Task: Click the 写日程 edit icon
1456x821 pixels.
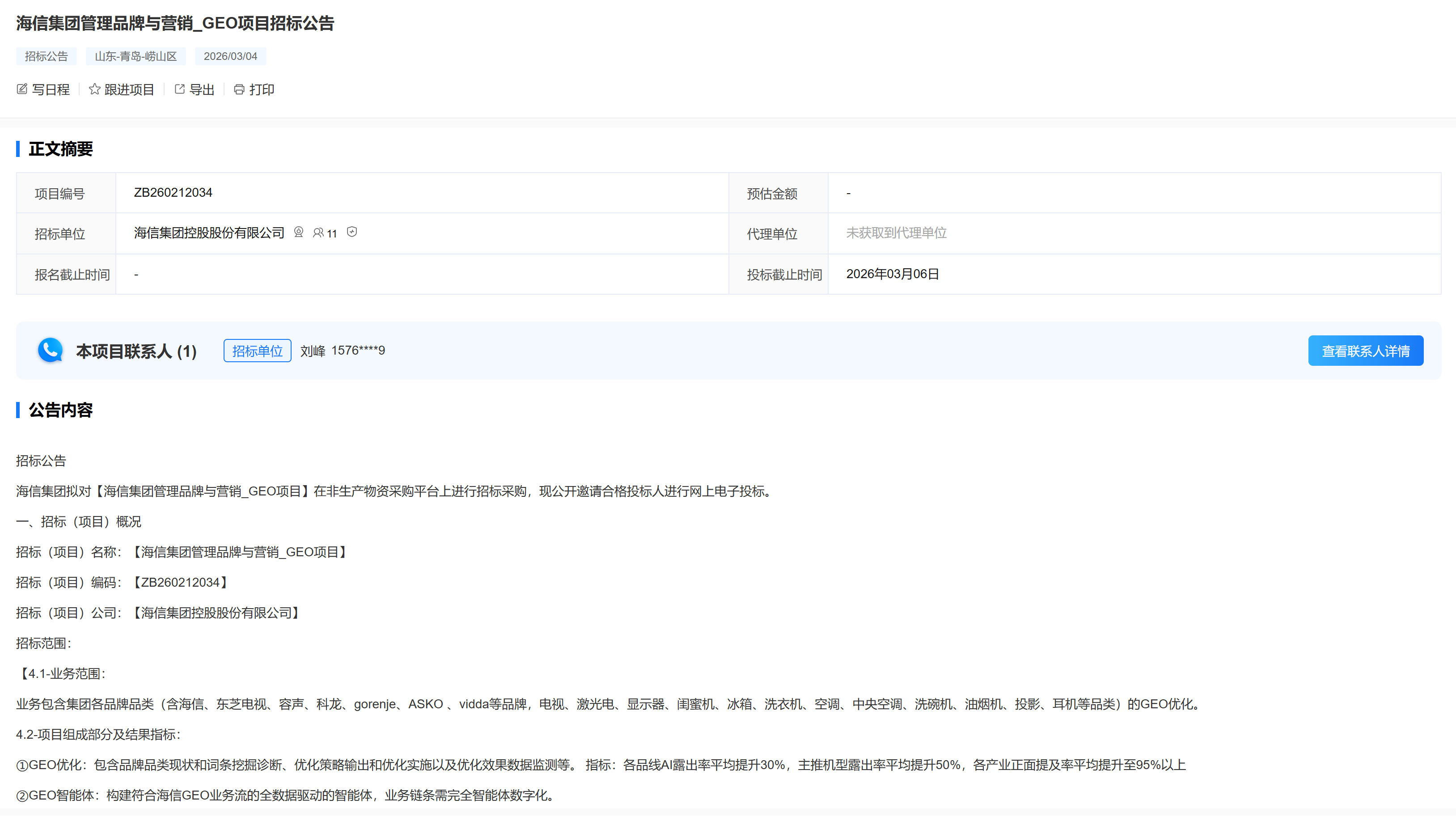Action: pyautogui.click(x=22, y=89)
